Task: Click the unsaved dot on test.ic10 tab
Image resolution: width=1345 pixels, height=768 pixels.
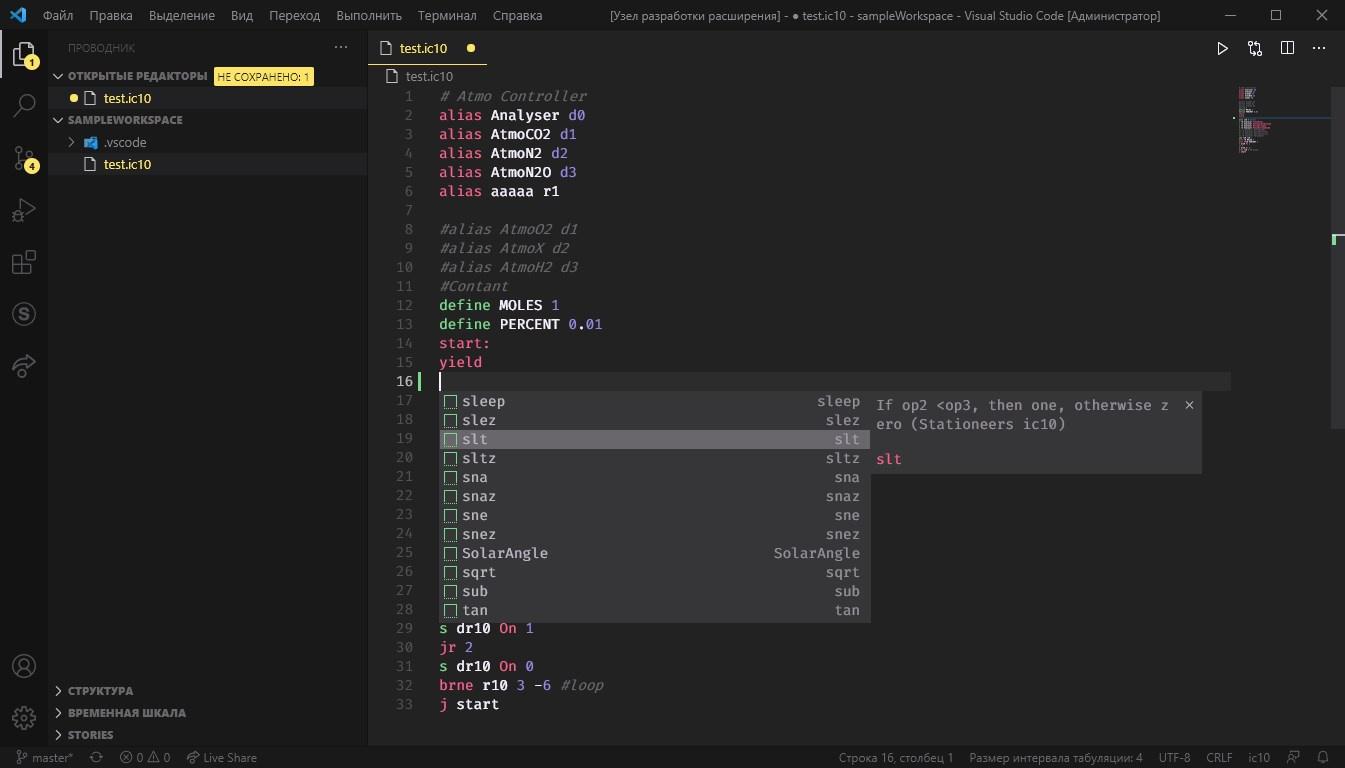Action: click(x=471, y=48)
